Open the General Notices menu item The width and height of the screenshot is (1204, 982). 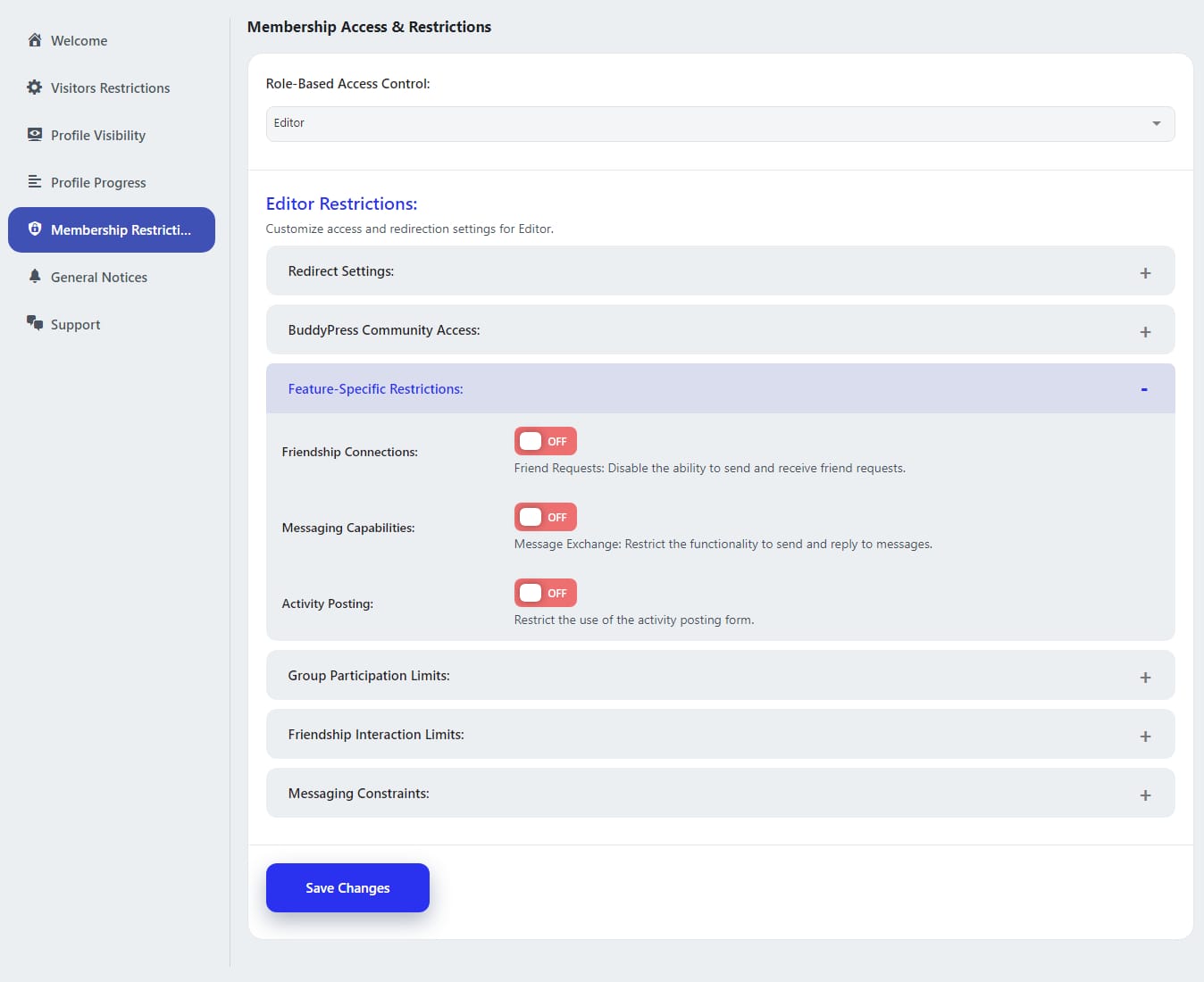[x=99, y=278]
